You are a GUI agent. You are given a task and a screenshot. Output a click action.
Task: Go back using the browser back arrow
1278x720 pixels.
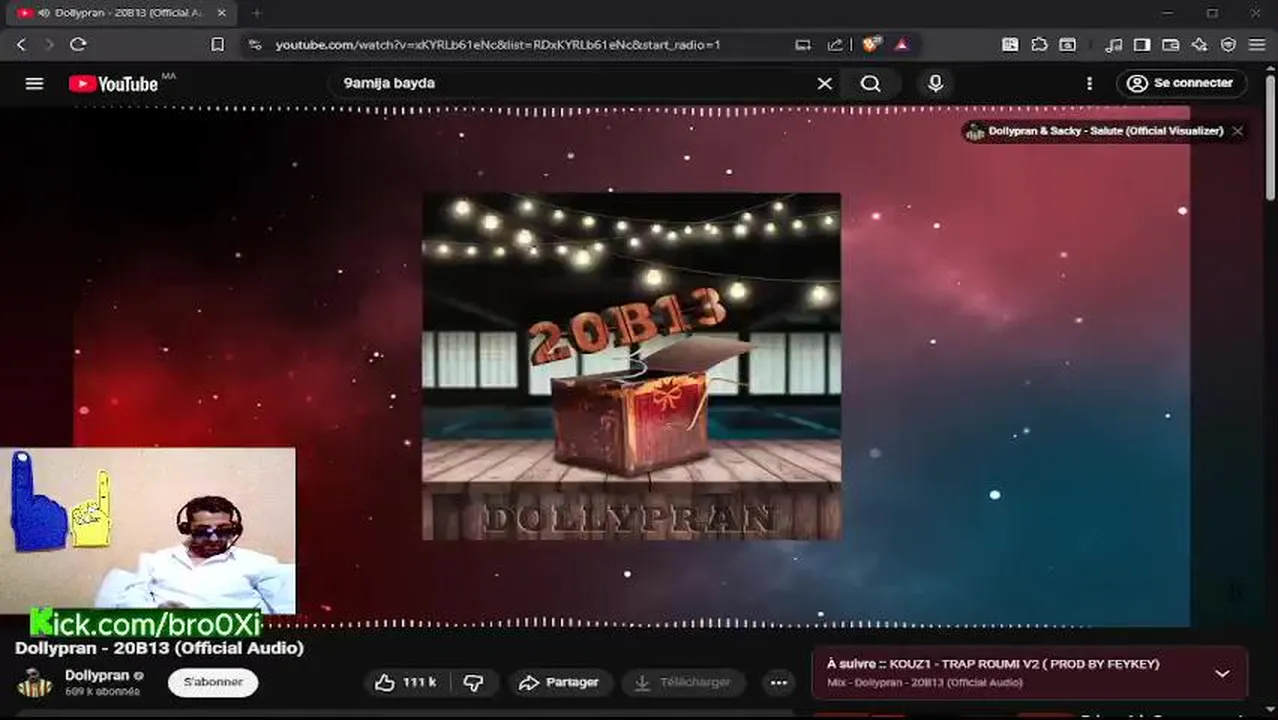click(x=21, y=44)
